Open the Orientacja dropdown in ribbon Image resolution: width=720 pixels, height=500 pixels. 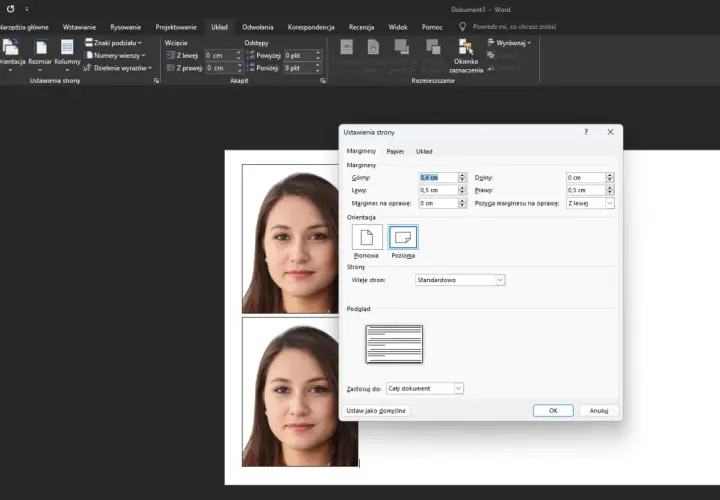point(11,55)
